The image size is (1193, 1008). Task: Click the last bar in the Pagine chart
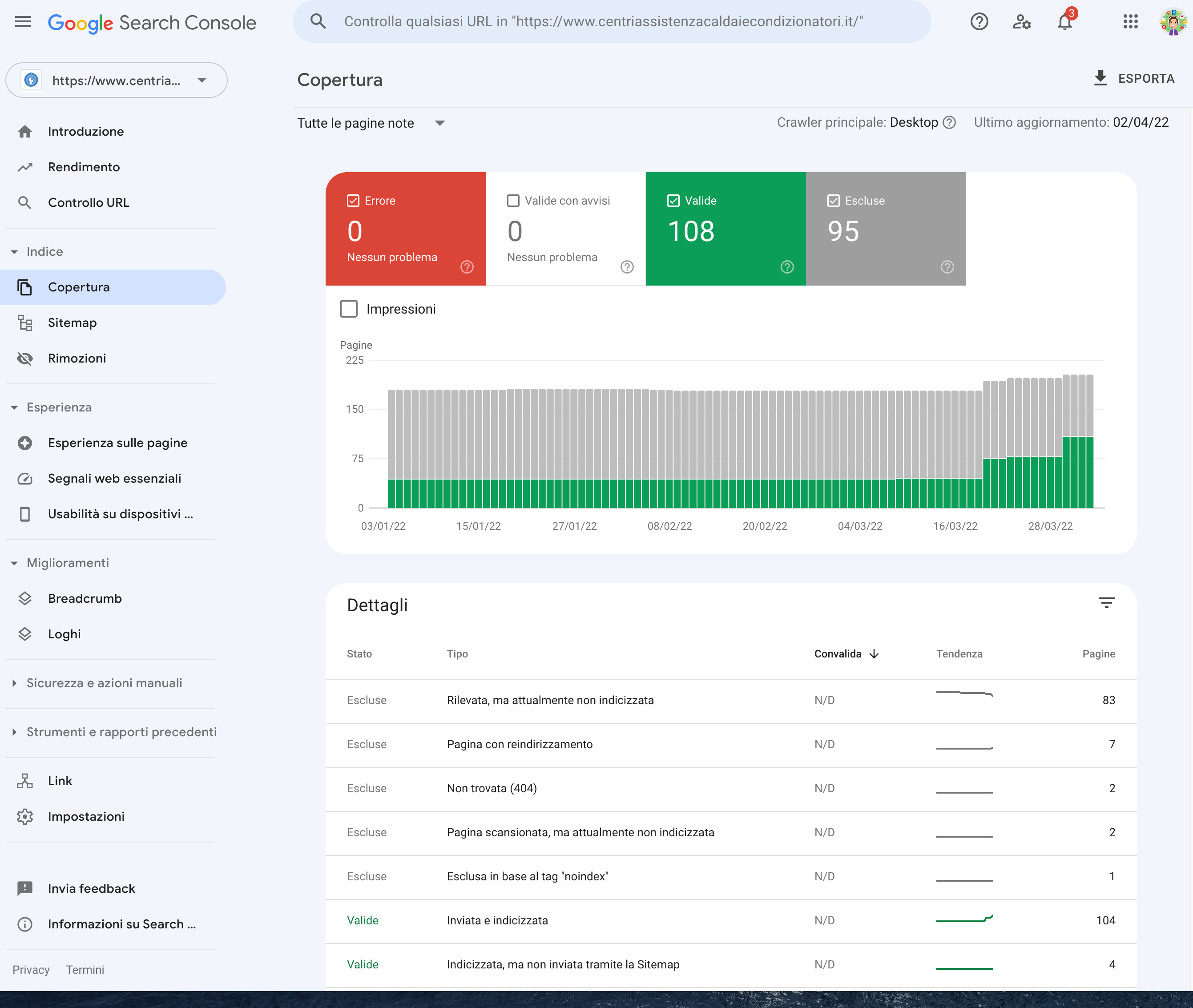(x=1090, y=441)
